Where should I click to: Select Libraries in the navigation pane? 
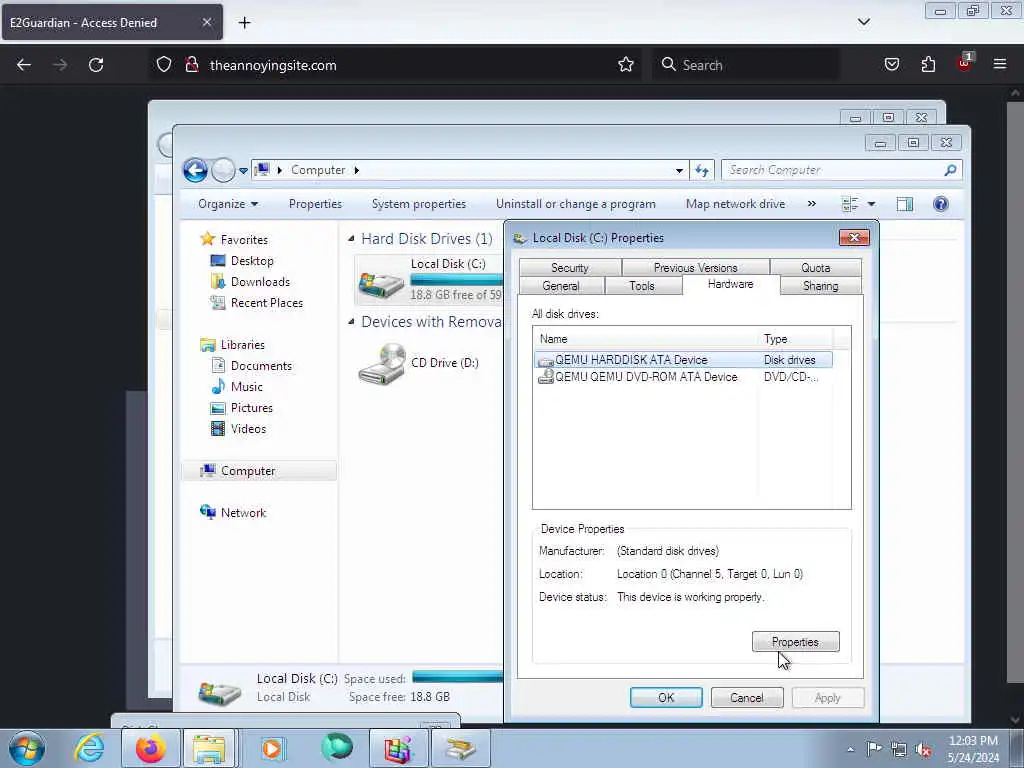[x=242, y=345]
